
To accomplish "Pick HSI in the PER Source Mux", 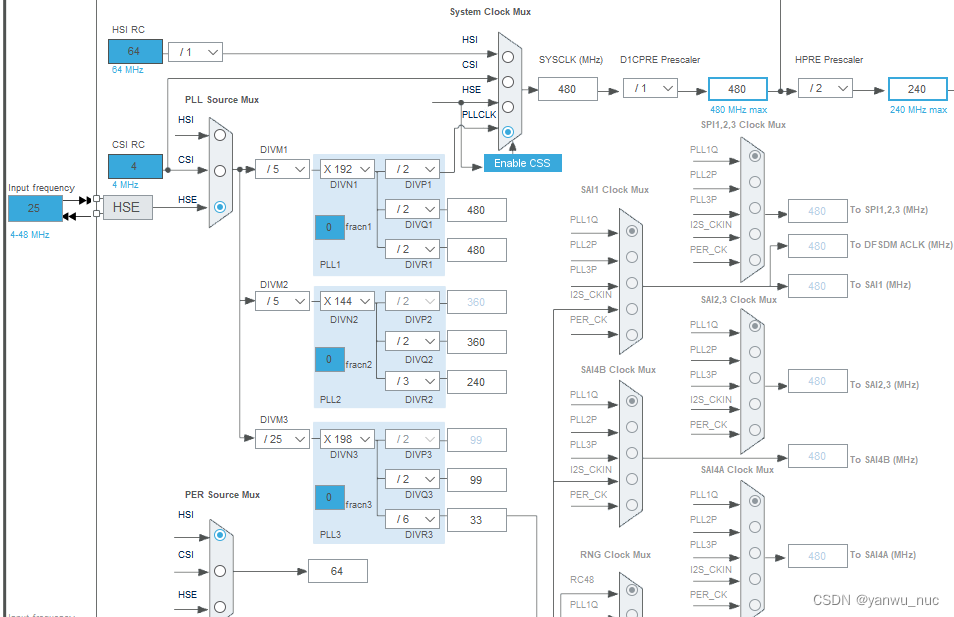I will point(220,535).
